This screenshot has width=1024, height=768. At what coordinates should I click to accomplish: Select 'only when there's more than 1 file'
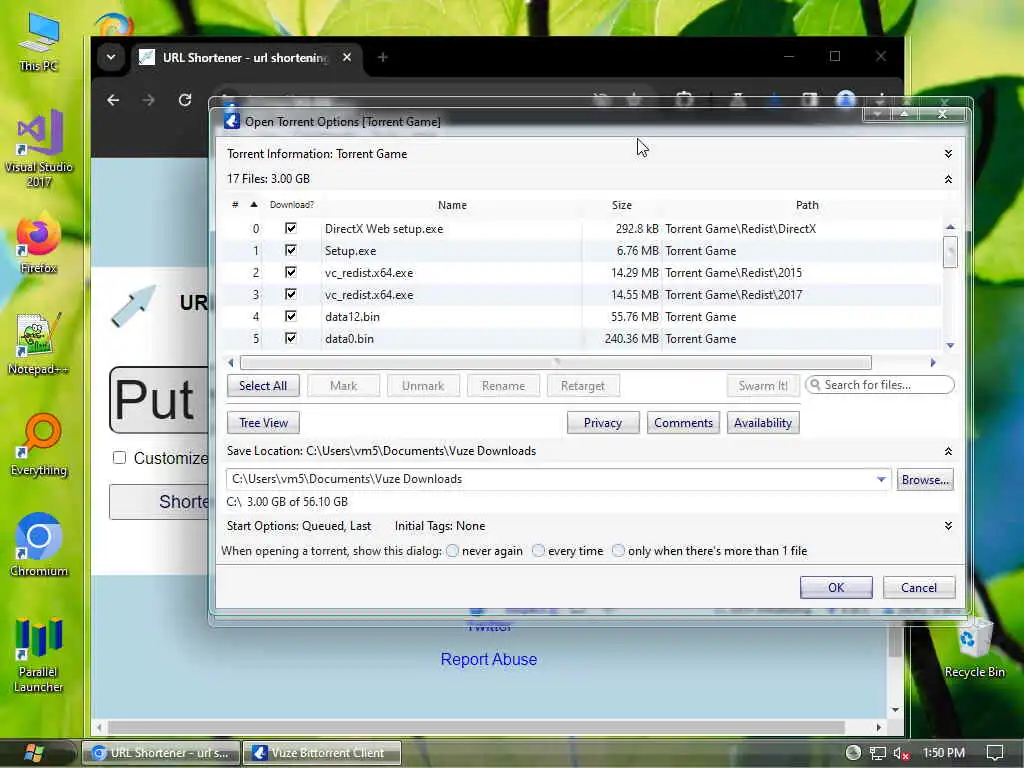click(618, 551)
